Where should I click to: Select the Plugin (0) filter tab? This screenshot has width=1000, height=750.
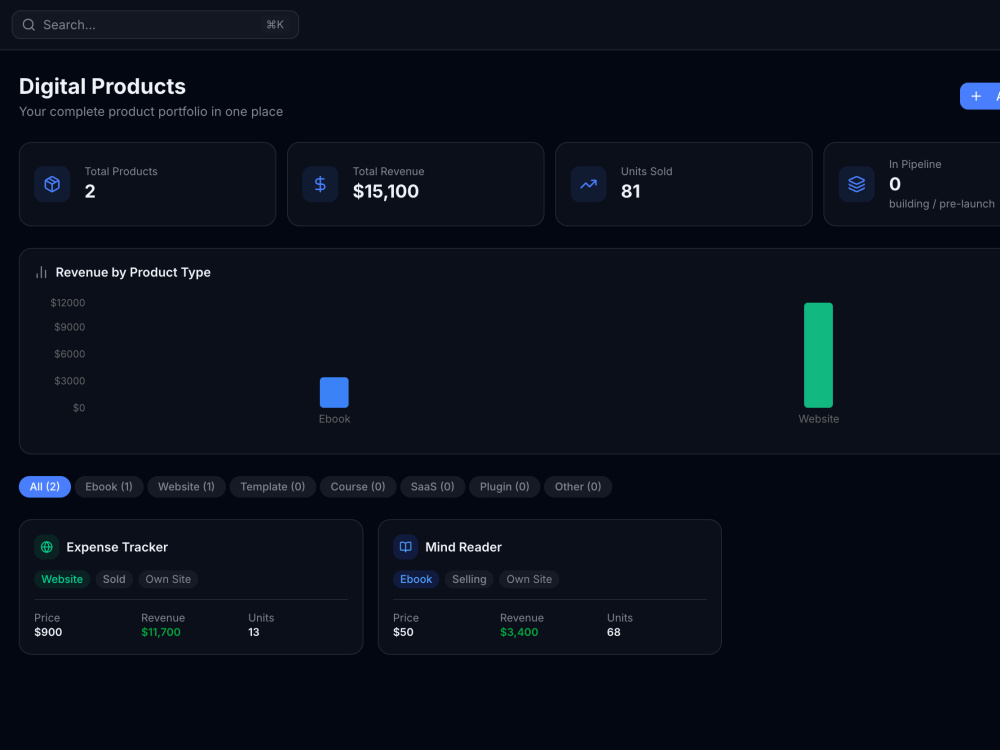(504, 487)
